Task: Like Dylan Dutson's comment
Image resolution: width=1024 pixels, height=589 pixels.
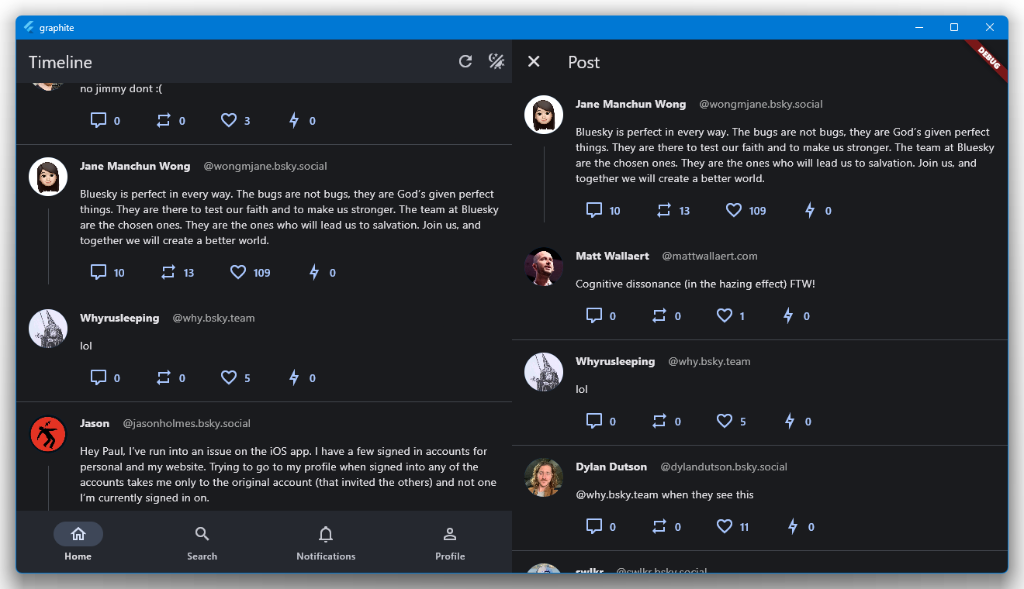Action: (x=724, y=526)
